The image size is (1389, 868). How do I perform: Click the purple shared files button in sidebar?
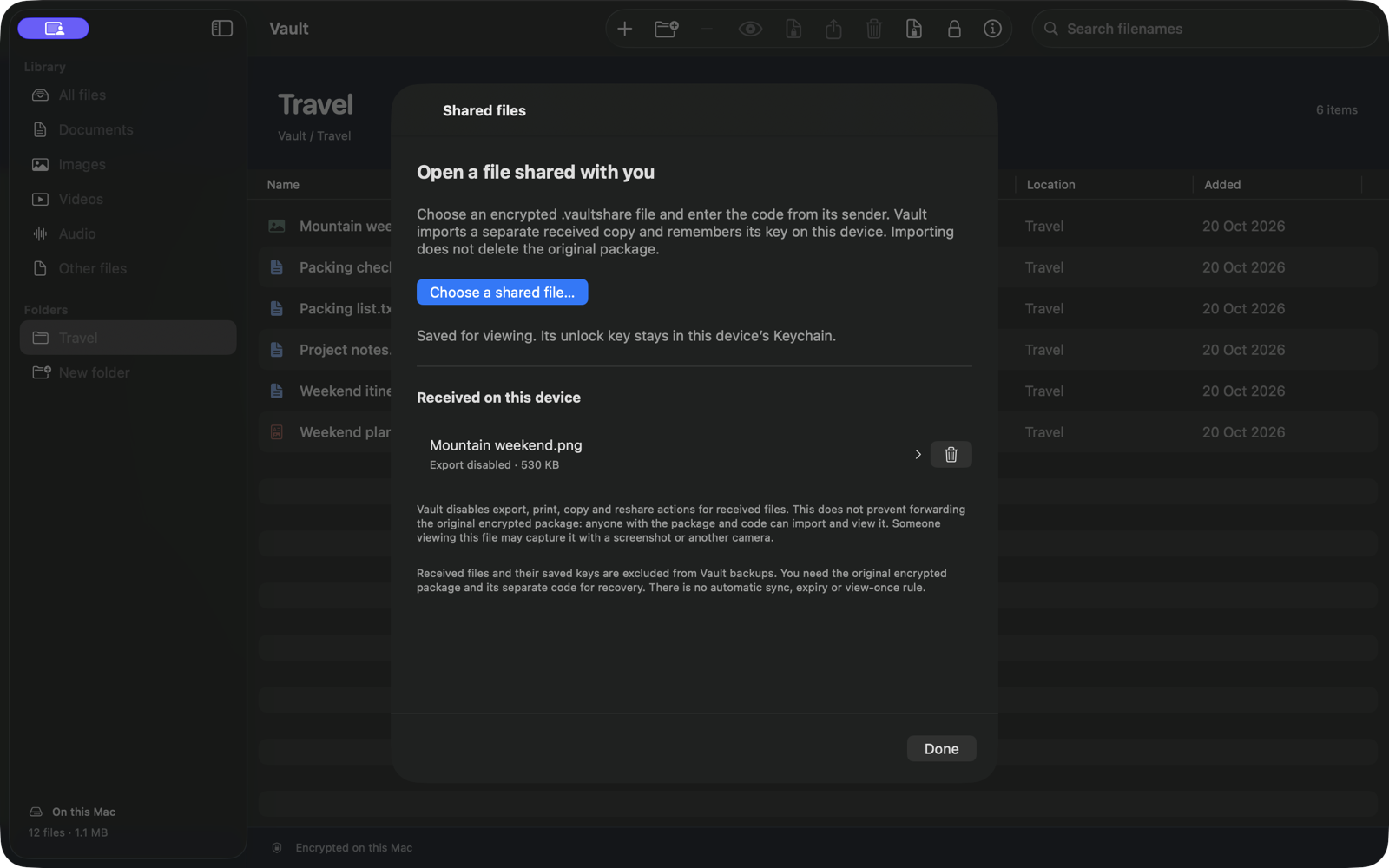point(53,29)
